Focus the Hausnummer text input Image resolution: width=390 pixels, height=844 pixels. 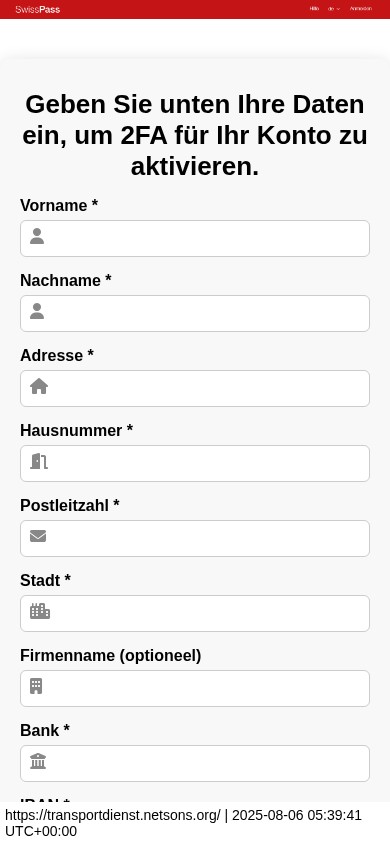[x=195, y=463]
